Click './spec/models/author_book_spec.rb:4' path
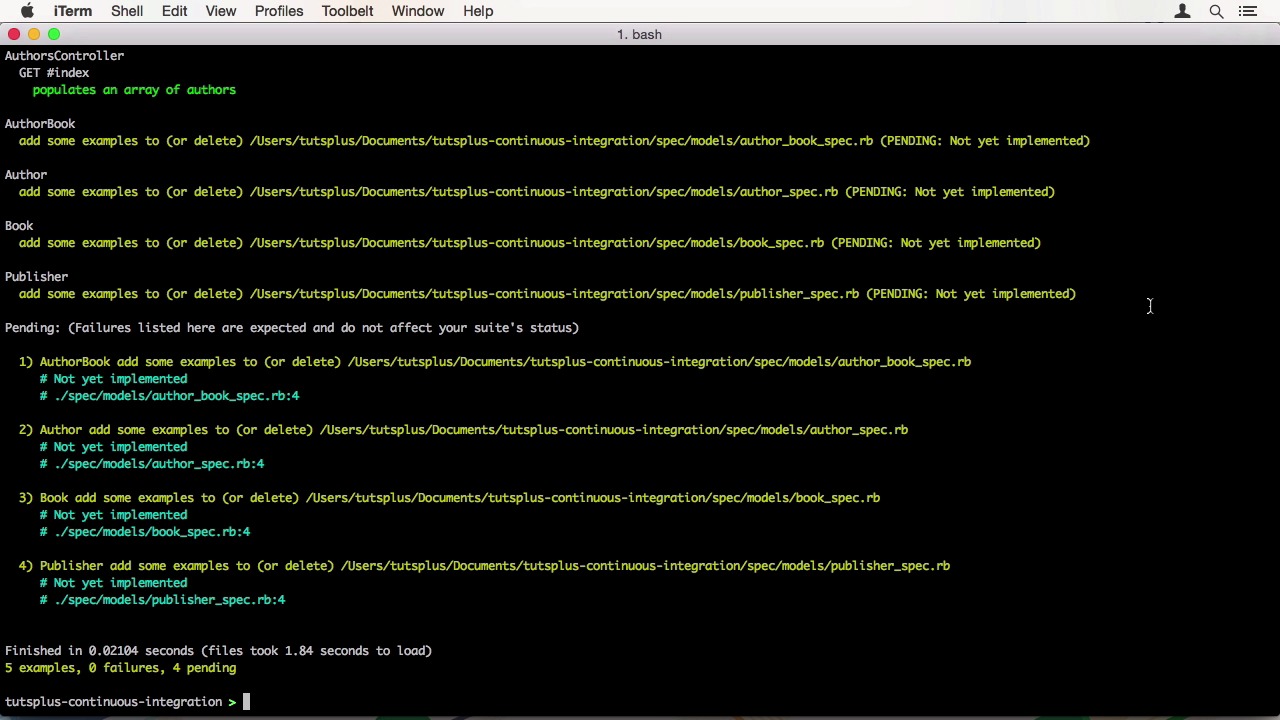The width and height of the screenshot is (1280, 720). (x=177, y=396)
